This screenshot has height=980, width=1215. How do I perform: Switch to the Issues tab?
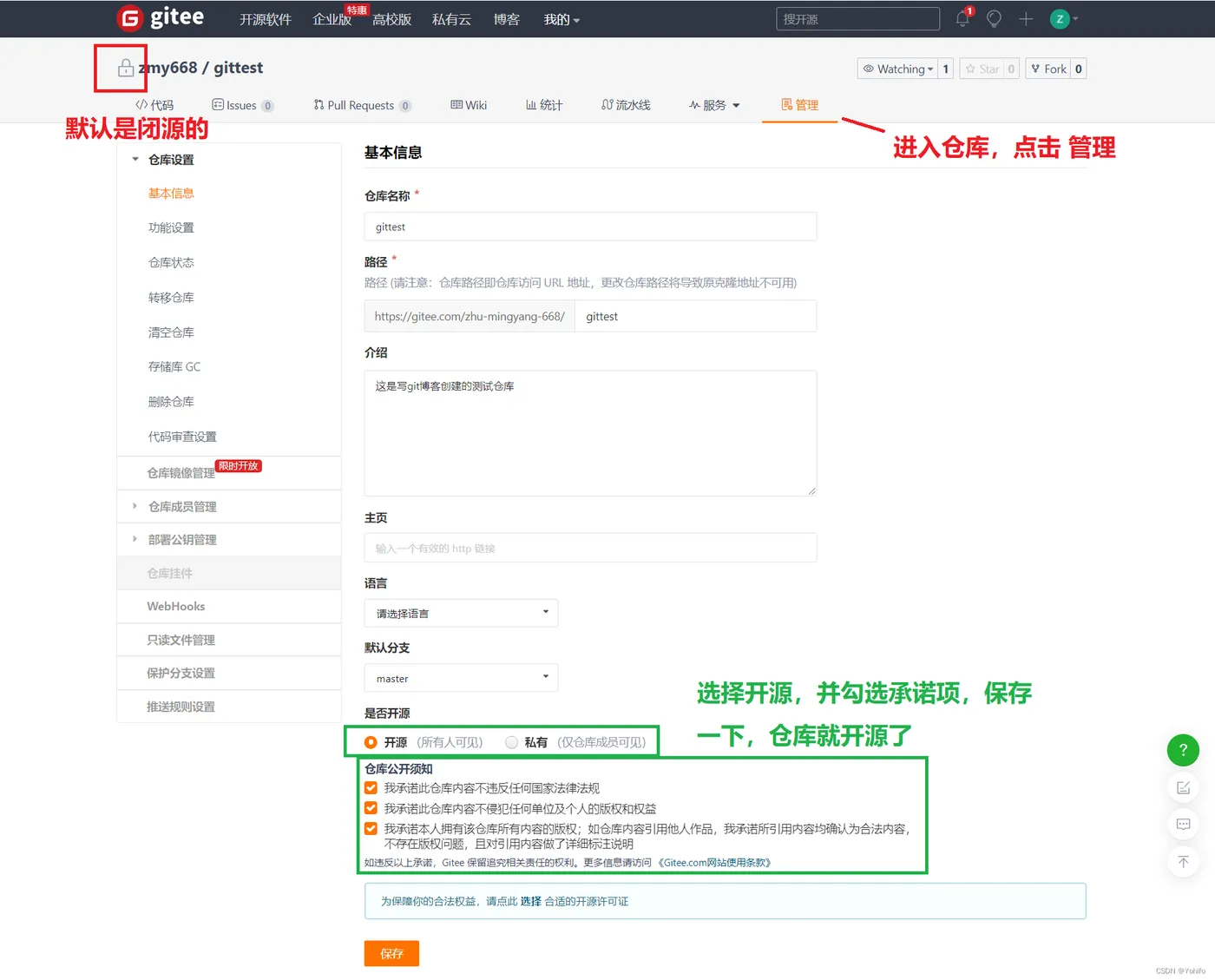coord(243,105)
